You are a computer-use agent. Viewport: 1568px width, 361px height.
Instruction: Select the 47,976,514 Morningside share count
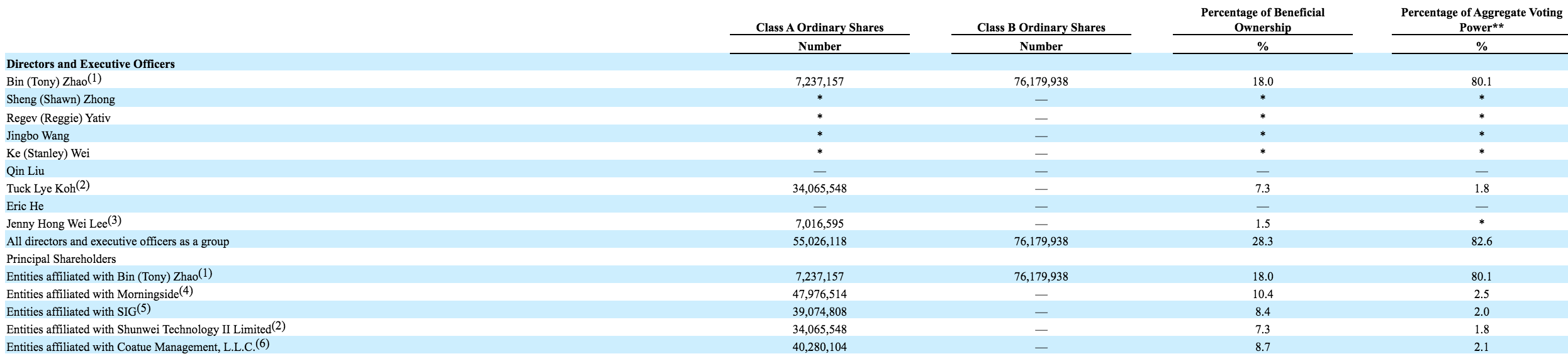coord(819,294)
